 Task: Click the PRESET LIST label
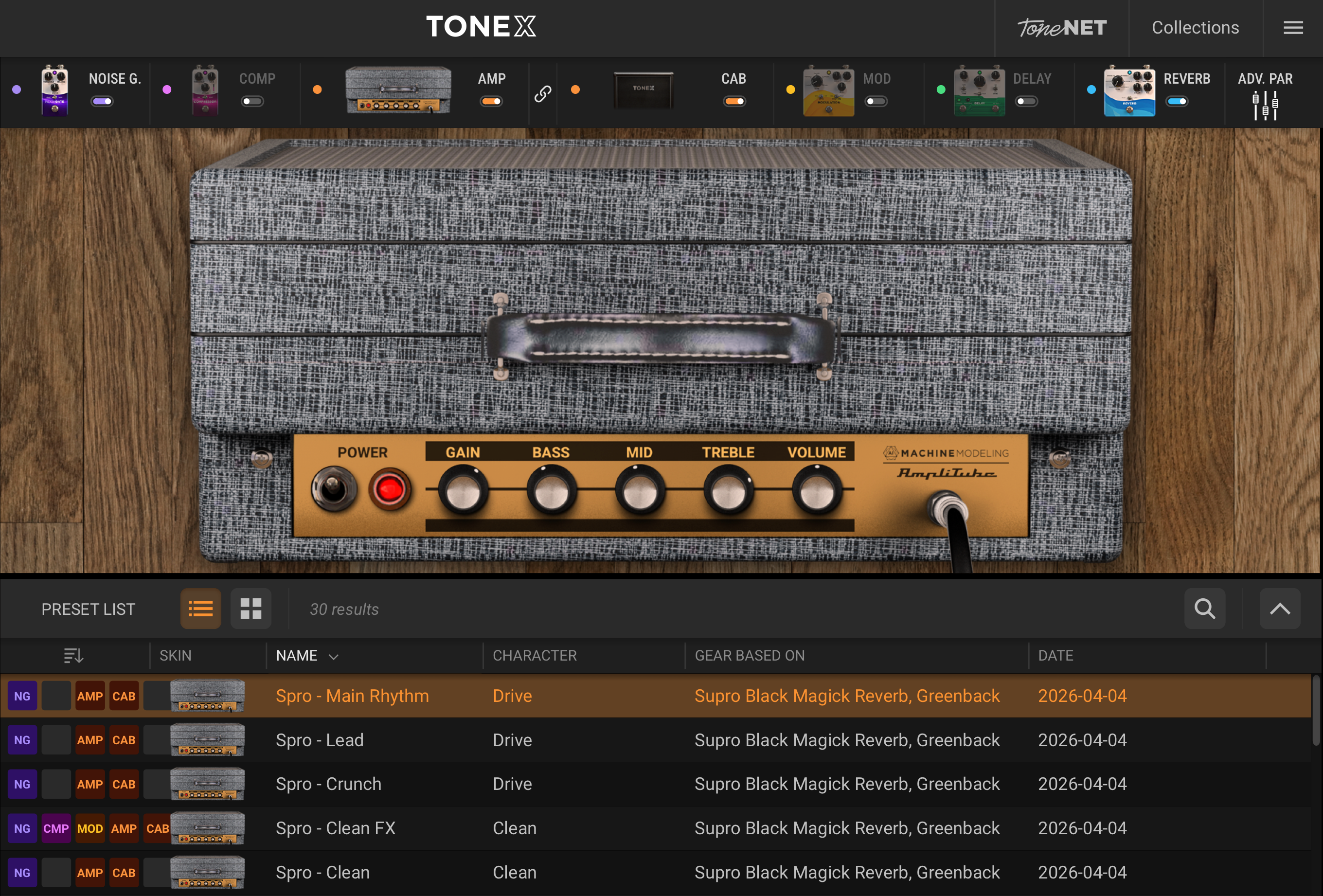pos(88,609)
